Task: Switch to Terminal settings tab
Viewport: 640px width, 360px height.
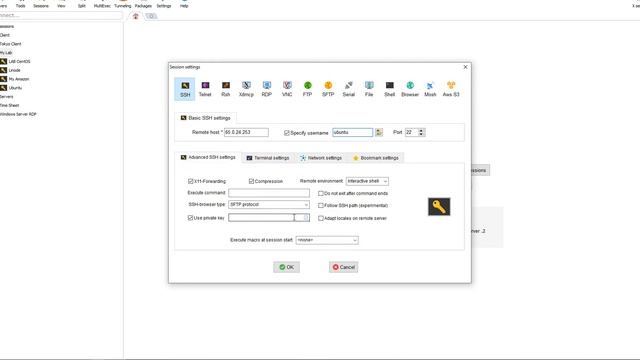Action: tap(268, 158)
